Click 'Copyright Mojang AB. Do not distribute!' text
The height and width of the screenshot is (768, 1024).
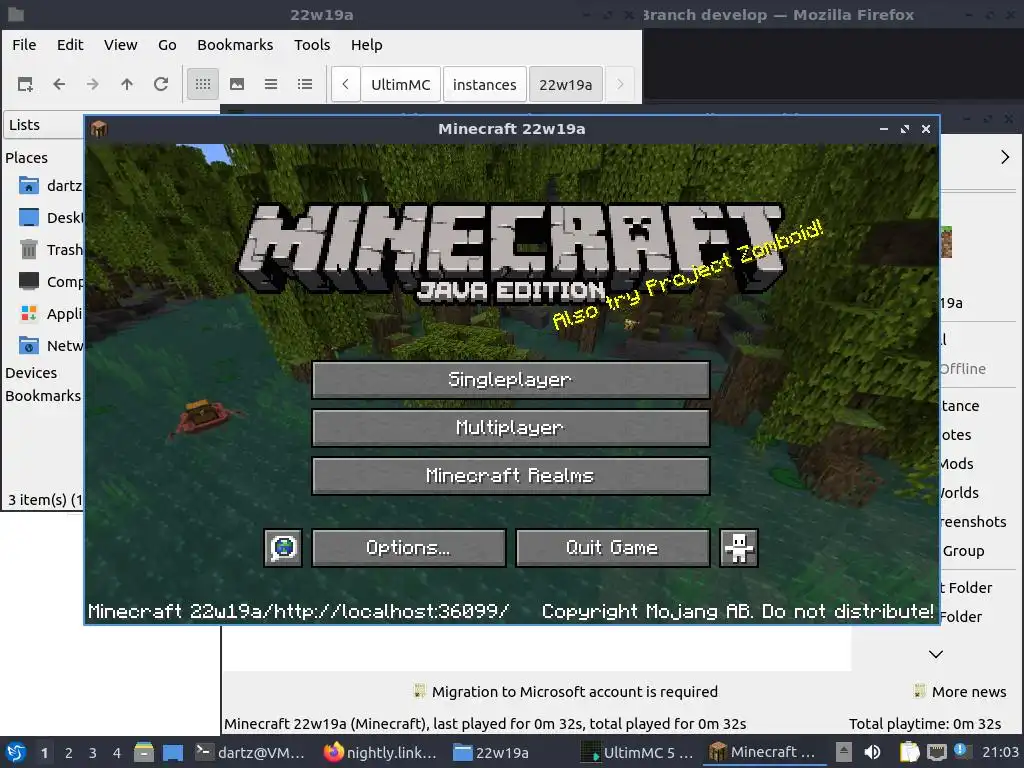(737, 611)
